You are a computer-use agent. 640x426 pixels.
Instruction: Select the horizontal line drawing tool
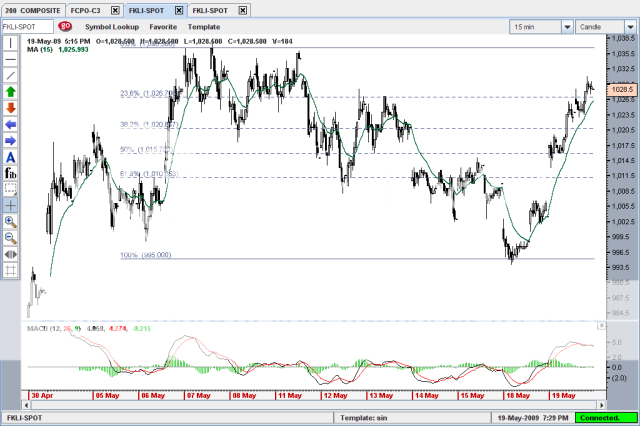10,59
